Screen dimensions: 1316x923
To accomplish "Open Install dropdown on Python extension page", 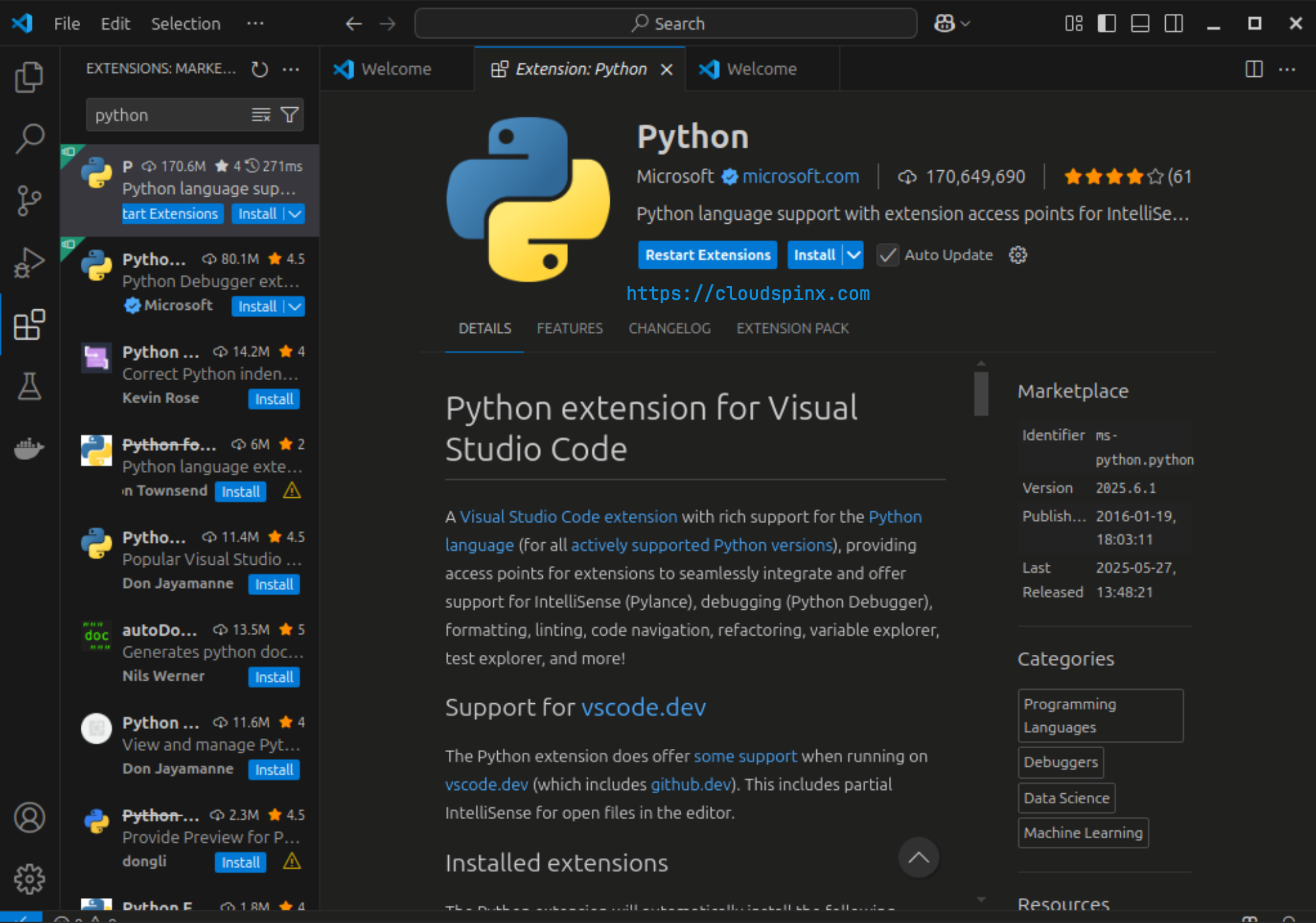I will [853, 255].
